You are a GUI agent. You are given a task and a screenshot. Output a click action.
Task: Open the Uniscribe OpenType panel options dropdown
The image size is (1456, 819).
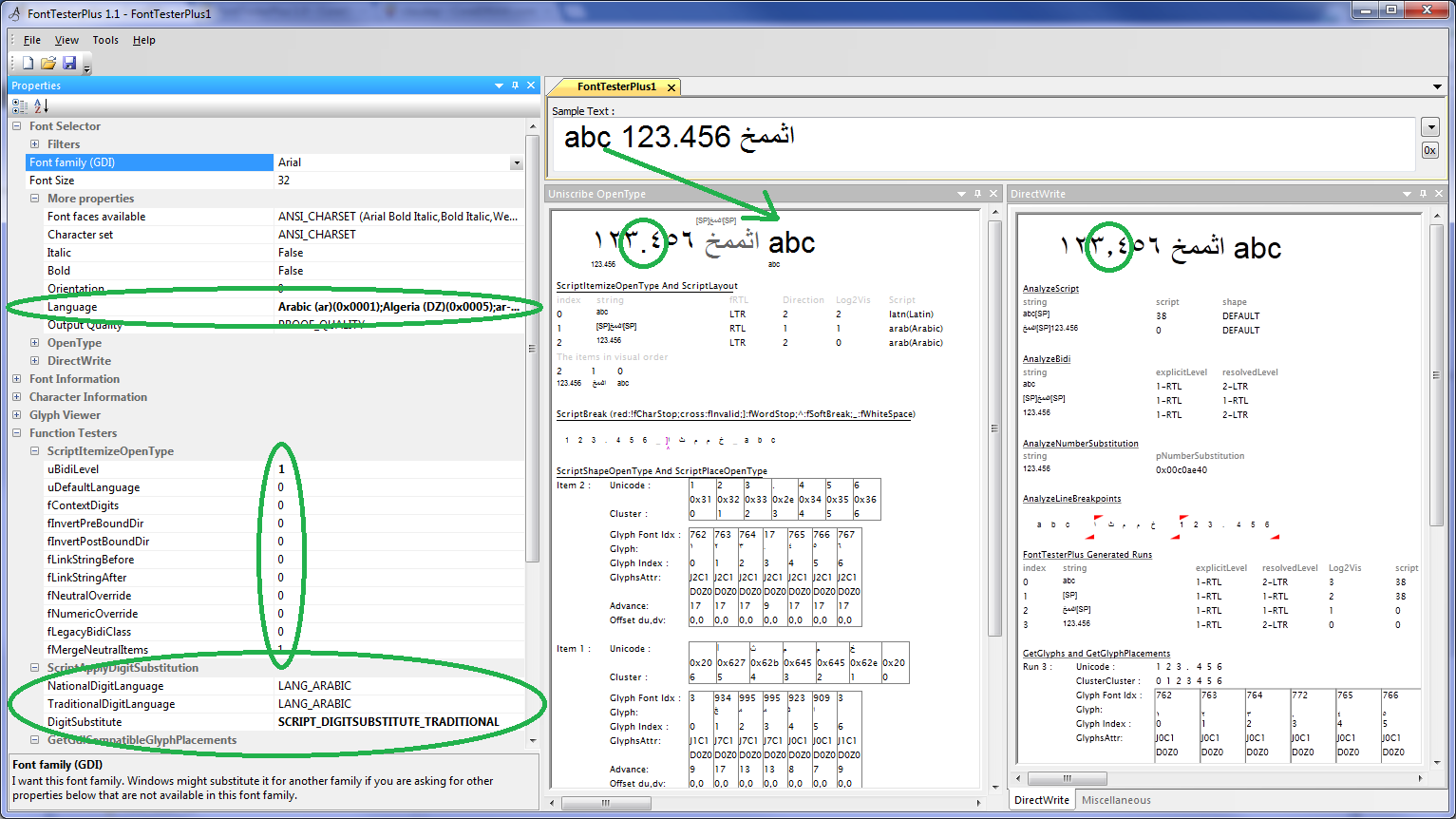962,194
